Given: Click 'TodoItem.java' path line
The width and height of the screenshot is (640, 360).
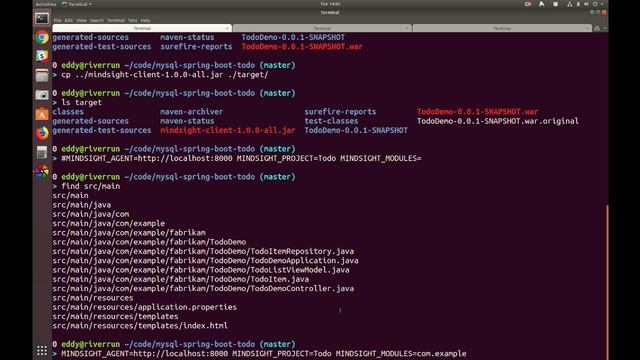Looking at the screenshot, I should [180, 279].
